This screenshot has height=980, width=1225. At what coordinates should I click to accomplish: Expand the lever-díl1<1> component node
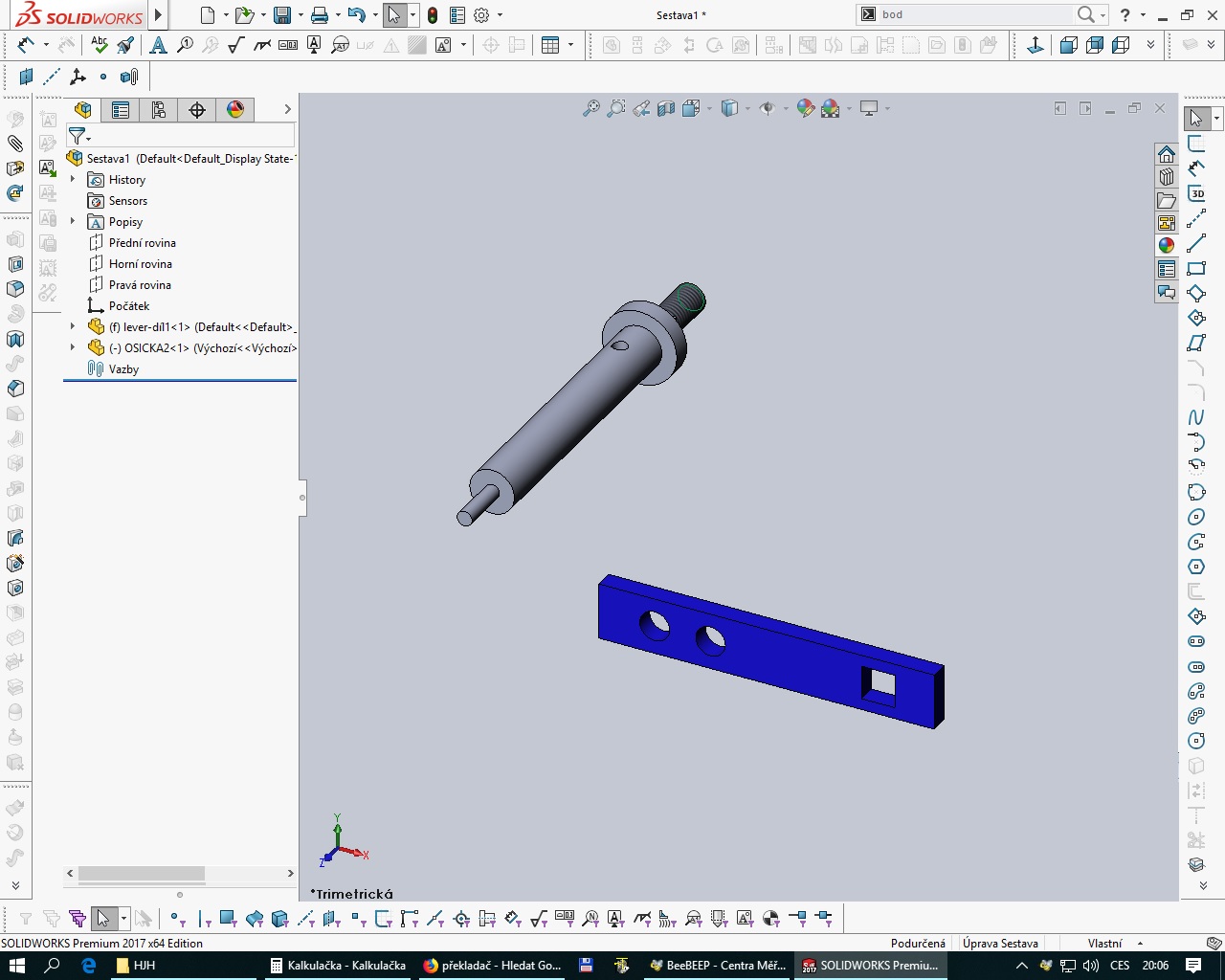tap(73, 326)
